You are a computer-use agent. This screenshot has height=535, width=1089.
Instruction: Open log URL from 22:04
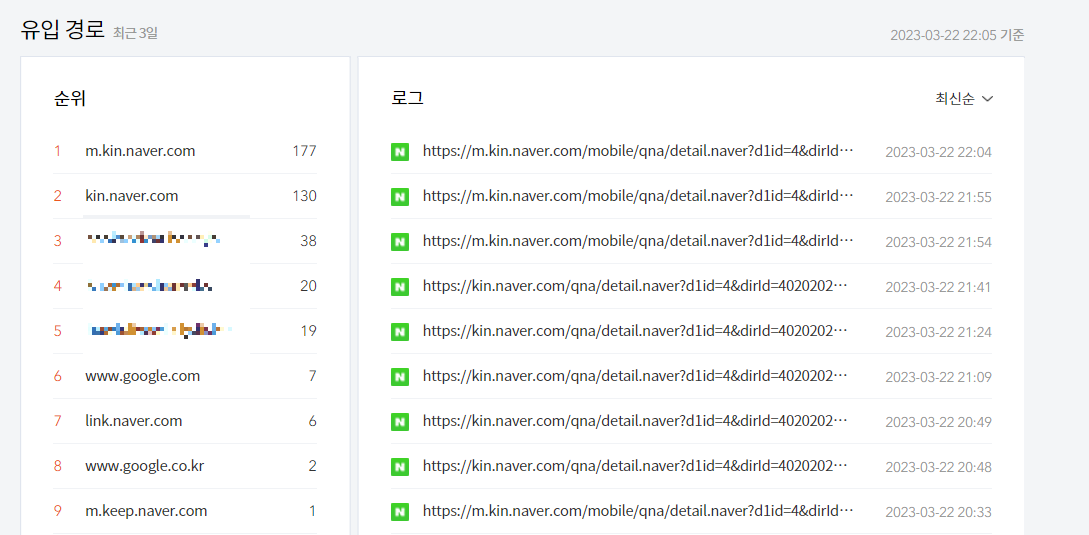(x=638, y=151)
